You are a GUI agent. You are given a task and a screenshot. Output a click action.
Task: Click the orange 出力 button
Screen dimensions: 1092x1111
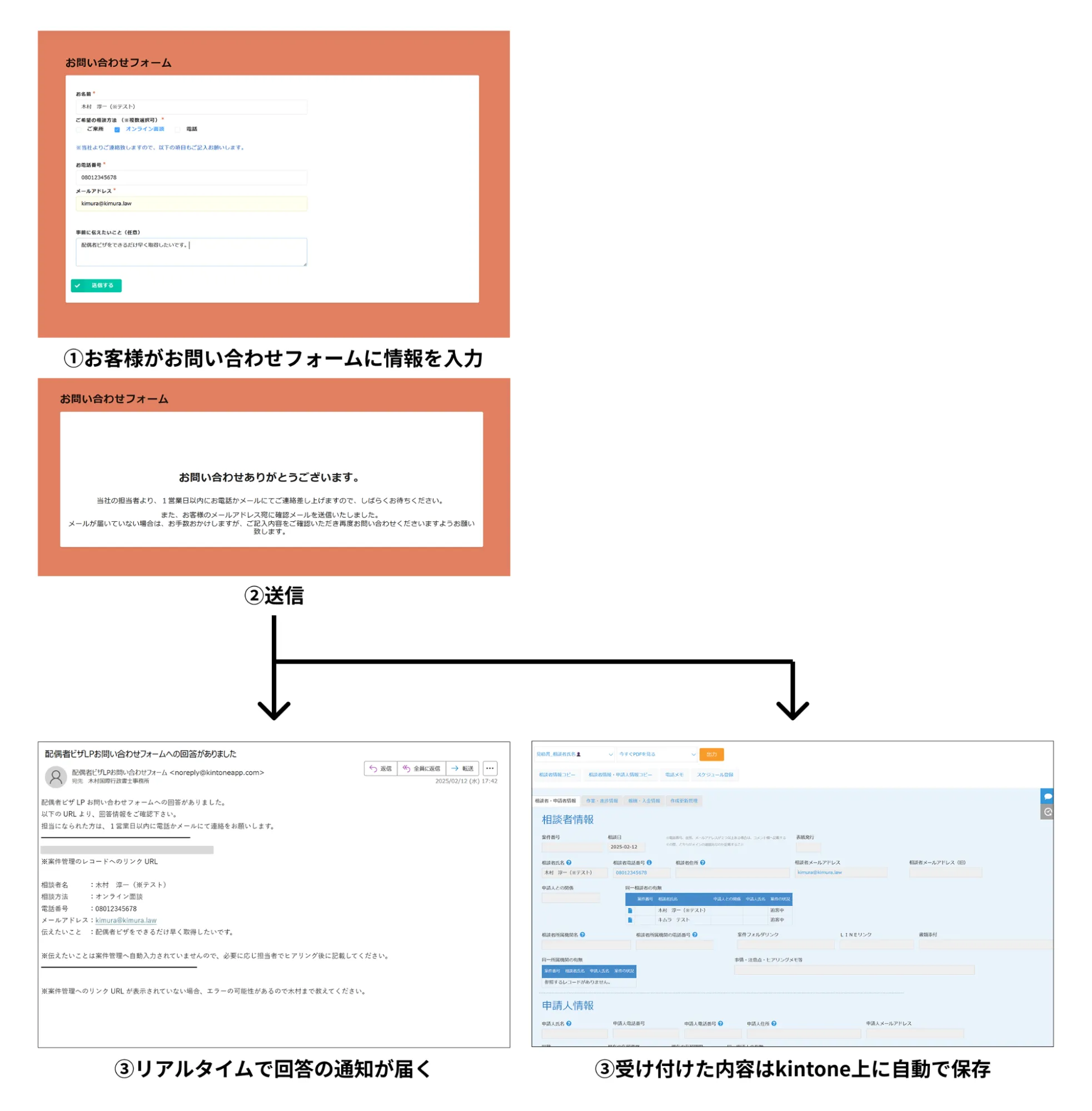click(711, 755)
